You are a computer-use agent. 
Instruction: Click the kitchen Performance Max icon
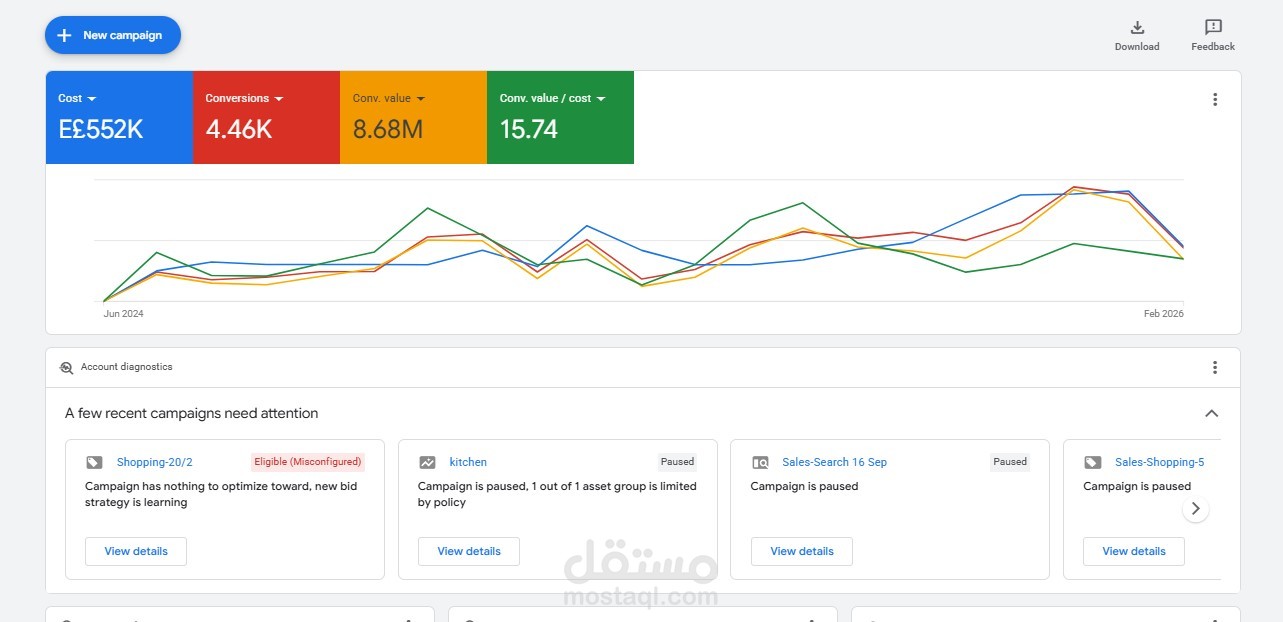point(427,462)
